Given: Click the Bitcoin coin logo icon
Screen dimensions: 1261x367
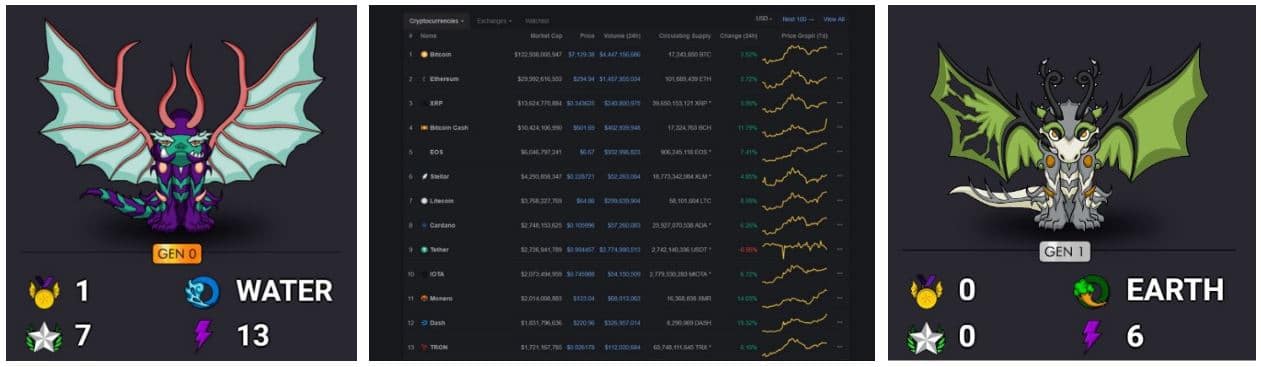Looking at the screenshot, I should point(424,54).
